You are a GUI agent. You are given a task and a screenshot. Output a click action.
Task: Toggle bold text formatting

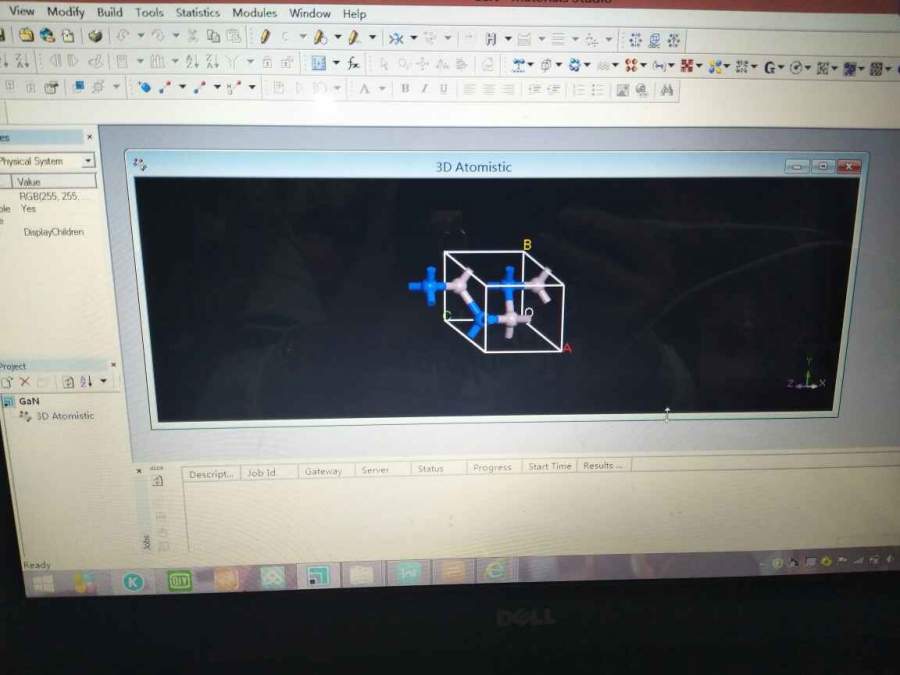click(x=405, y=88)
